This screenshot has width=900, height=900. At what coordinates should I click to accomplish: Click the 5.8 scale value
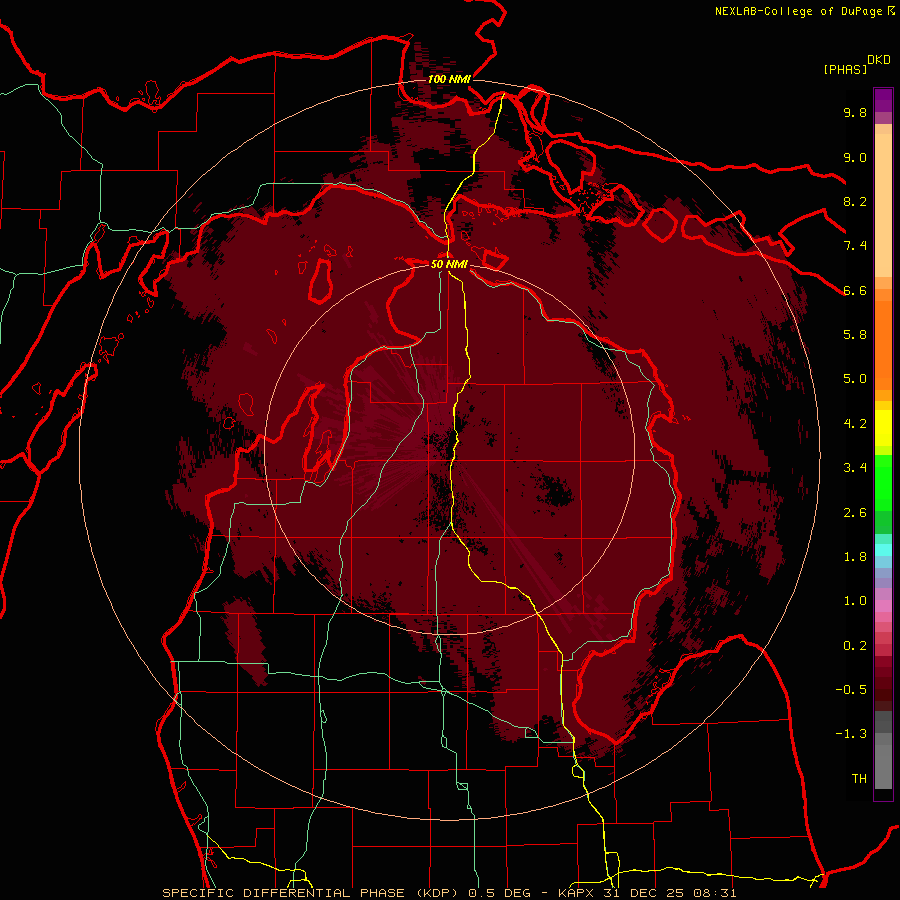click(855, 335)
